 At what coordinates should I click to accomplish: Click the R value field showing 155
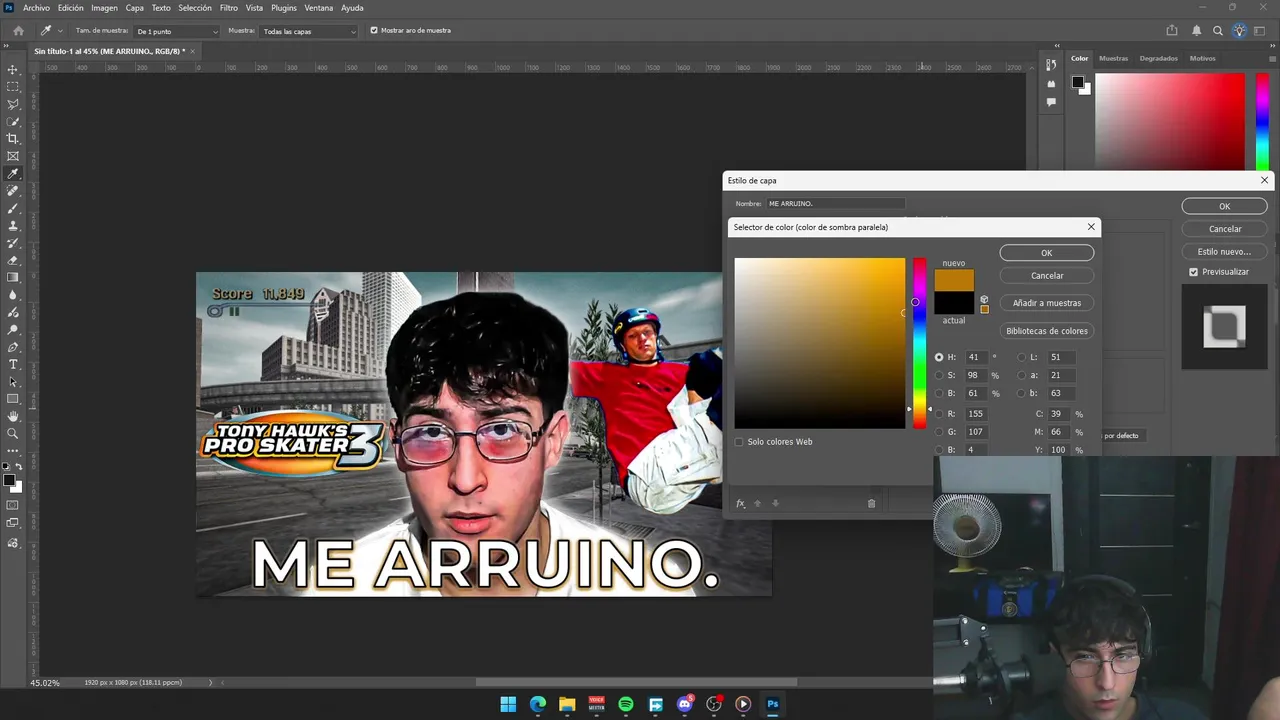pos(977,414)
